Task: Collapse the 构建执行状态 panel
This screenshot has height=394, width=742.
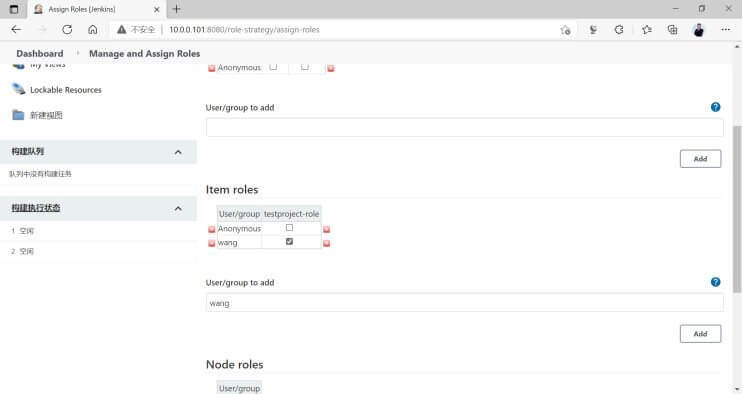Action: [178, 208]
